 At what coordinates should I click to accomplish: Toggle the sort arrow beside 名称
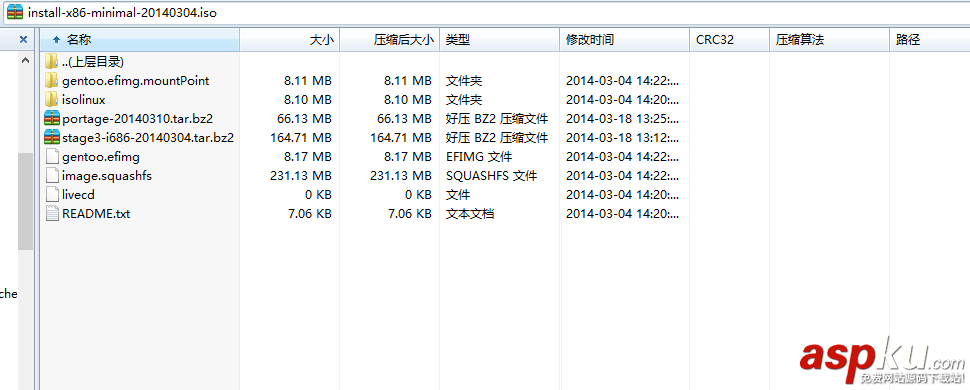coord(56,40)
